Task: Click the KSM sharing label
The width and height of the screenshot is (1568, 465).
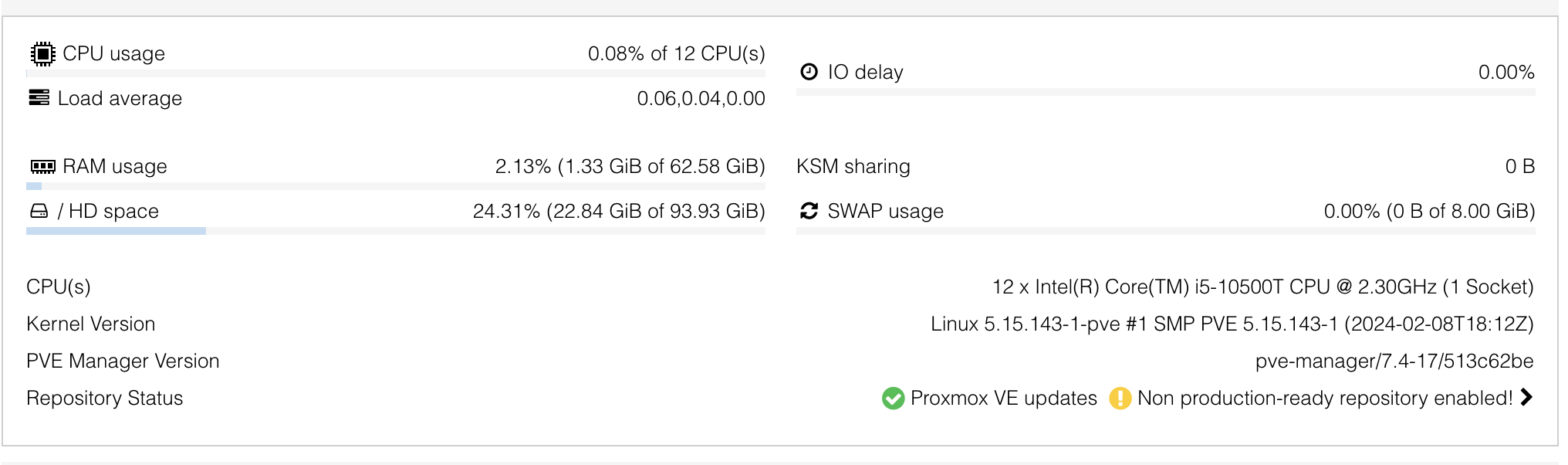Action: (x=853, y=167)
